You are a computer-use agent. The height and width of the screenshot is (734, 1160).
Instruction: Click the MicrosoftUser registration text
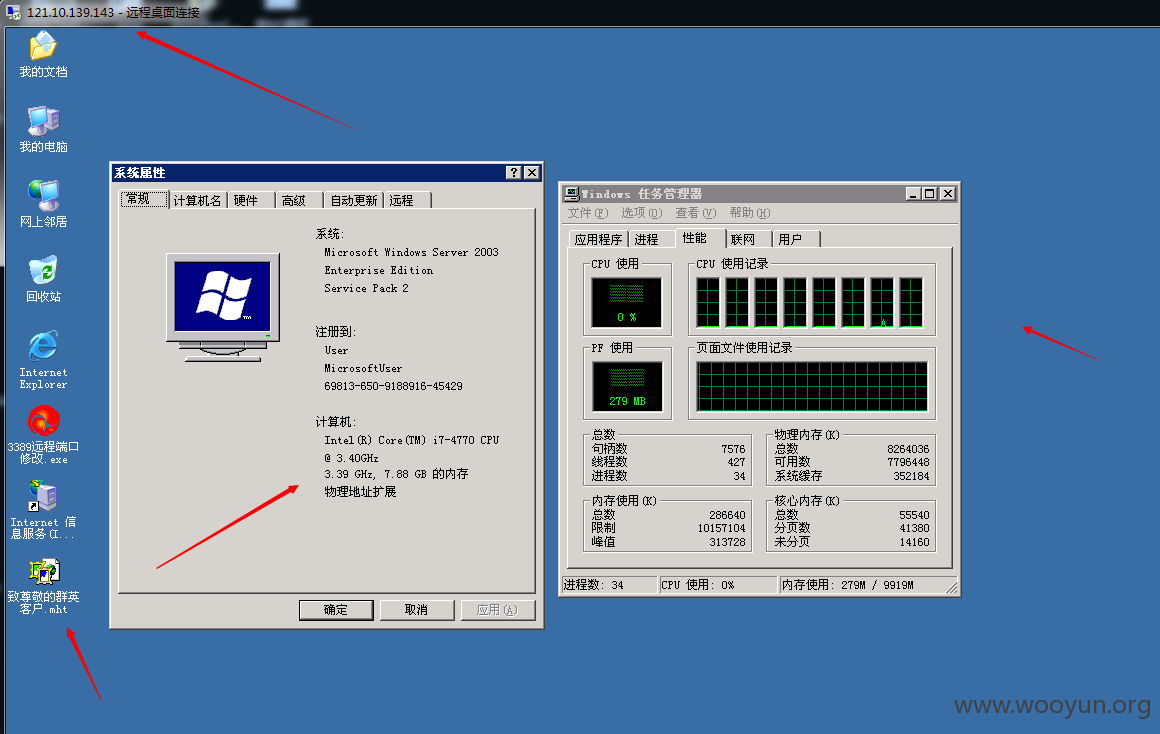(363, 368)
